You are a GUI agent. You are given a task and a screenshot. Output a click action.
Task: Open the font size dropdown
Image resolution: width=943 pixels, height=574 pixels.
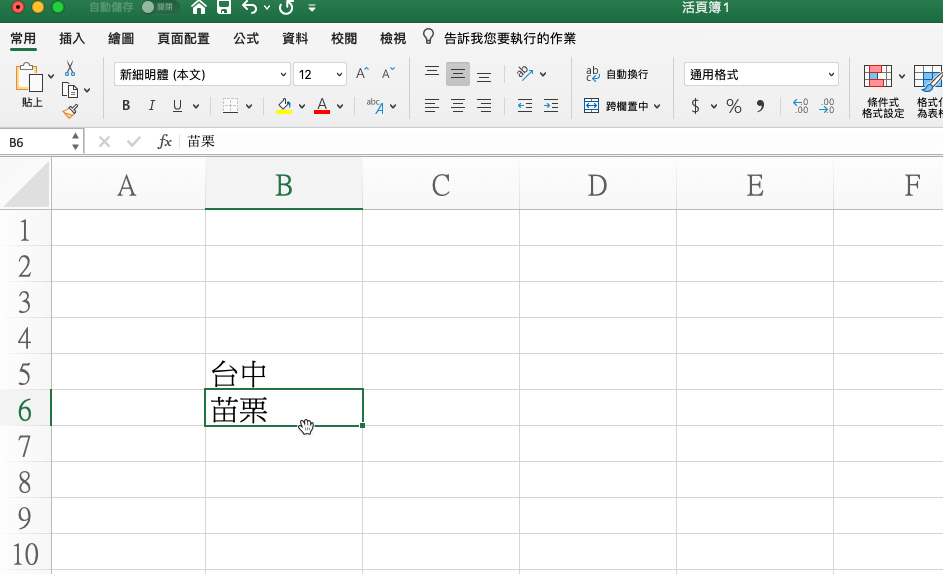[339, 75]
